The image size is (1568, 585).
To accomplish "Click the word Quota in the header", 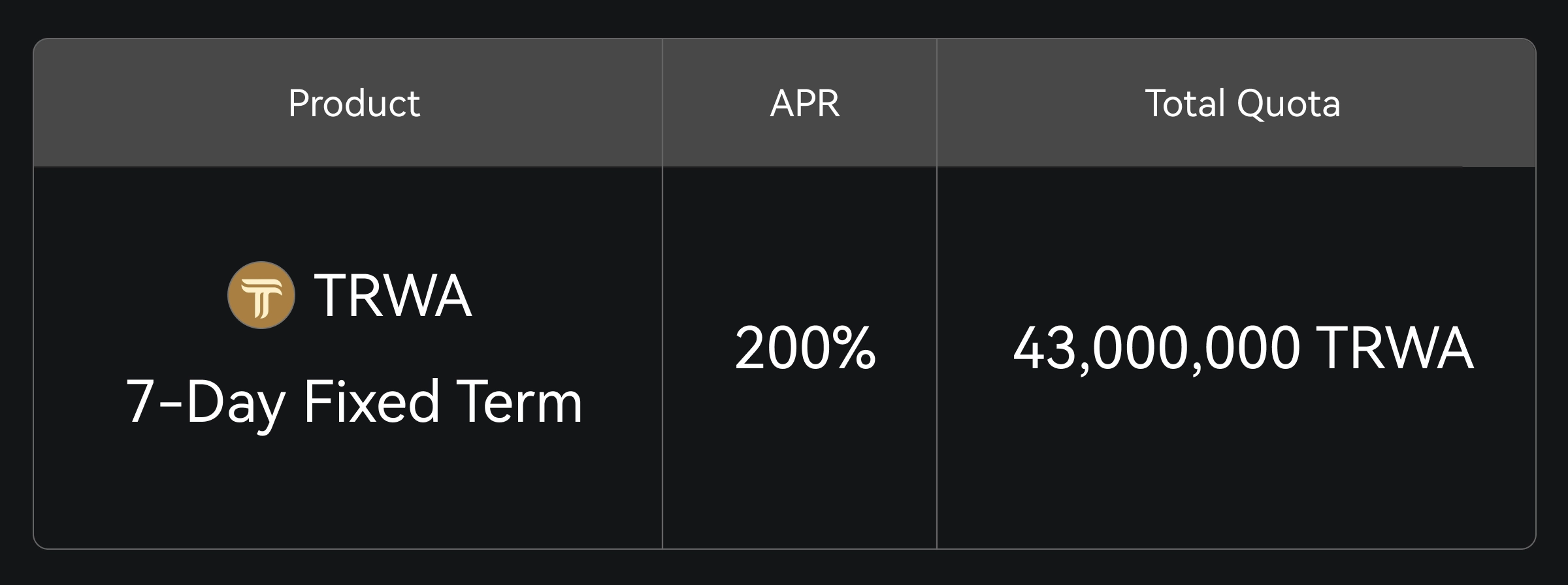I will 1288,103.
